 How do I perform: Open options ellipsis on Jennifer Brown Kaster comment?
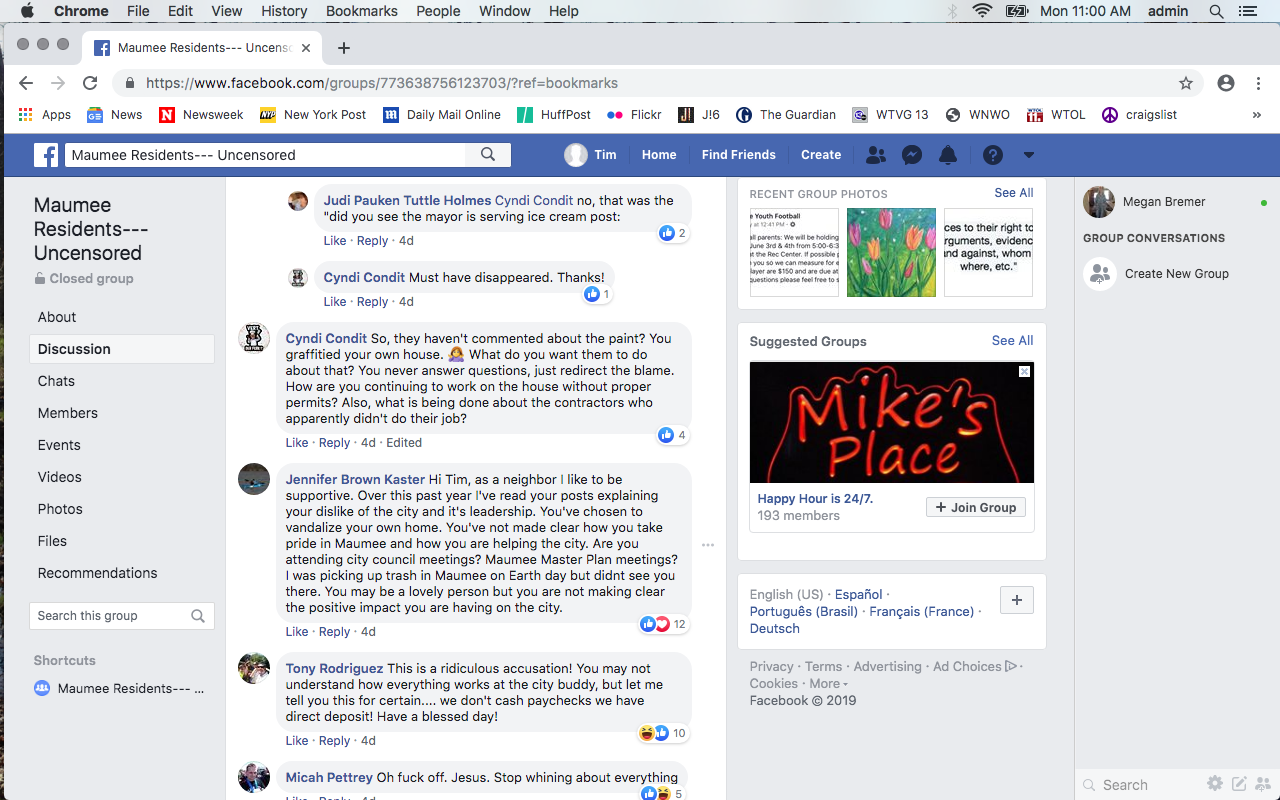pyautogui.click(x=708, y=545)
